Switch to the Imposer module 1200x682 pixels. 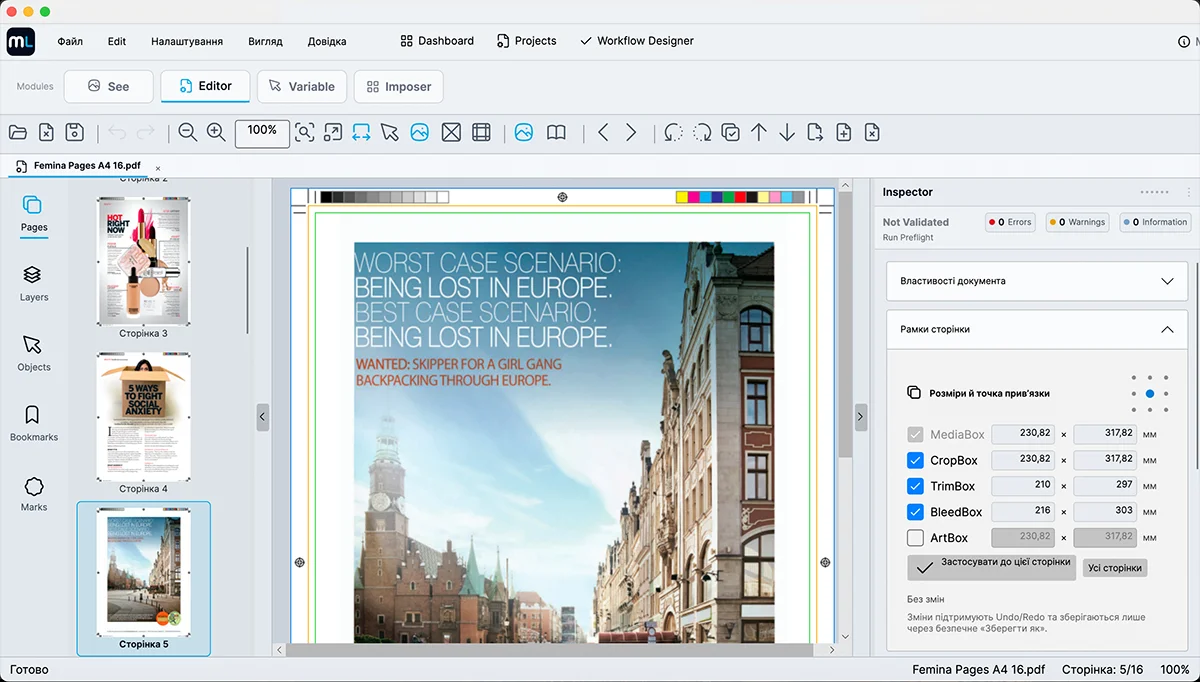tap(398, 86)
